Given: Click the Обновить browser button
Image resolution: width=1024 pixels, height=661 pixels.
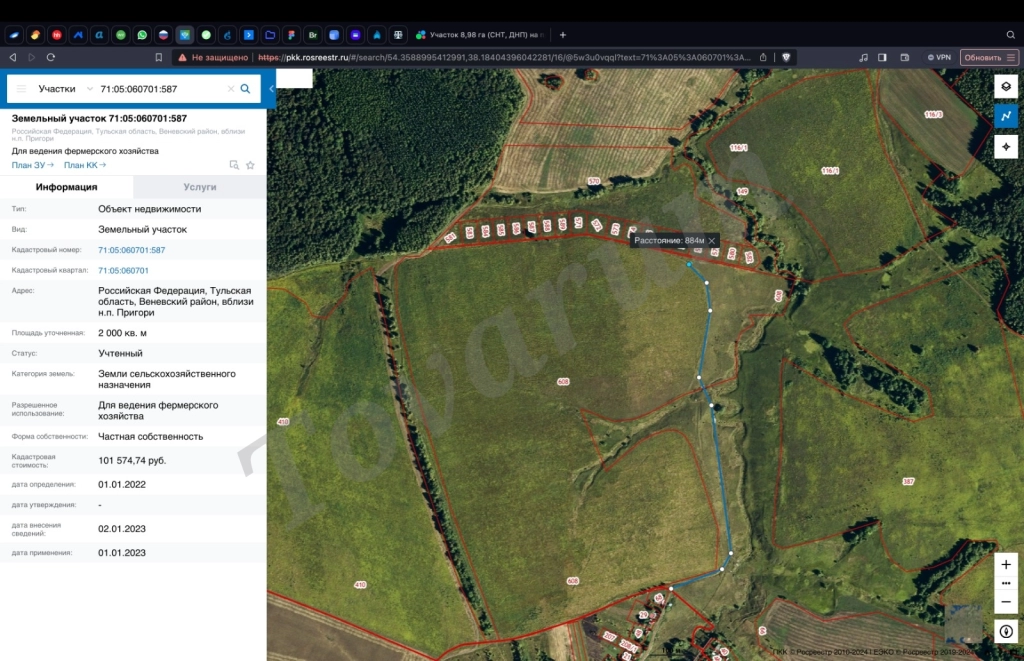Looking at the screenshot, I should [989, 57].
